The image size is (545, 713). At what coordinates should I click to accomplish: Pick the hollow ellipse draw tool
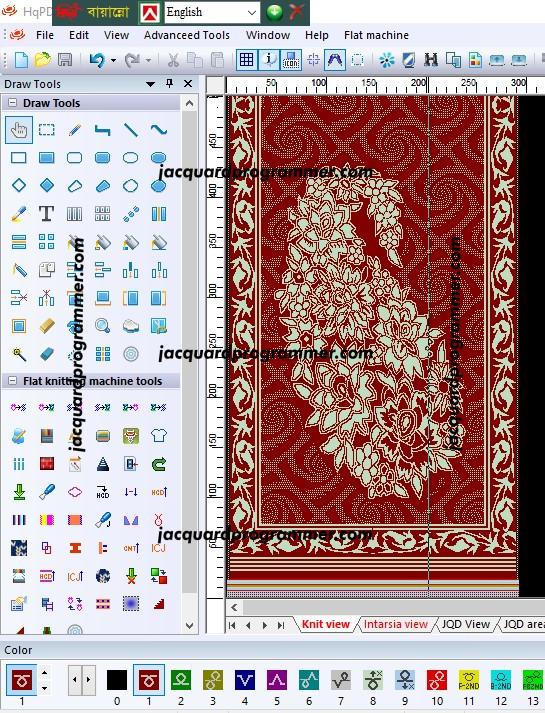tap(130, 158)
